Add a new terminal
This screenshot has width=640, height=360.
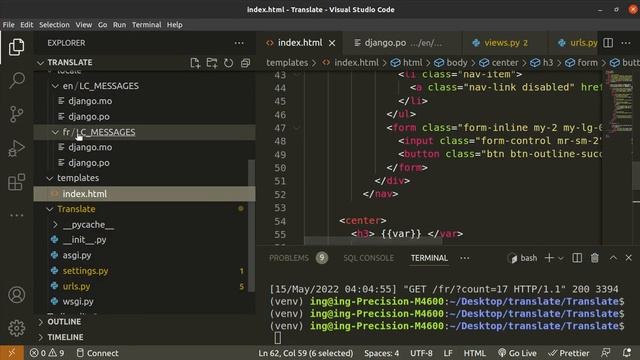tap(549, 258)
